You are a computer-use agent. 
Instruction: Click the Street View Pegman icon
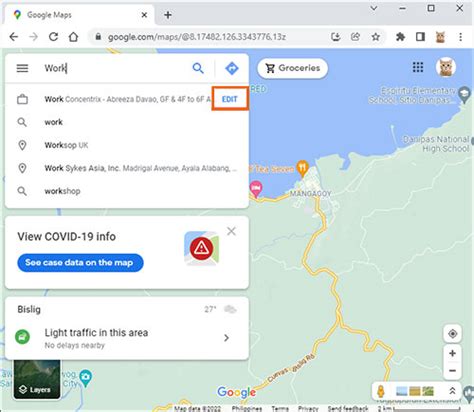[381, 391]
